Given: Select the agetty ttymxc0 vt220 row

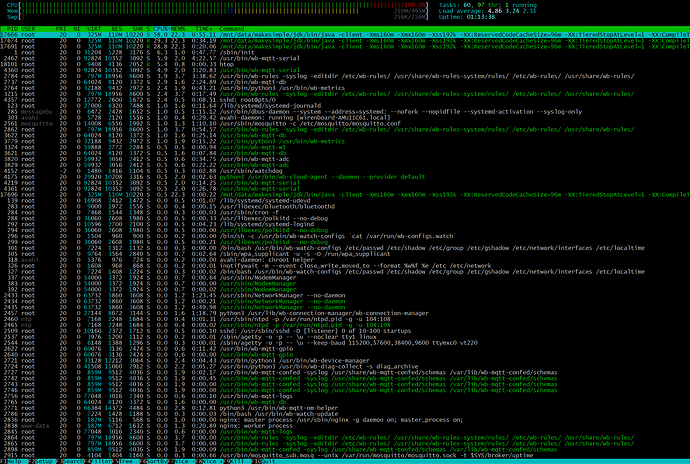Looking at the screenshot, I should [x=345, y=343].
